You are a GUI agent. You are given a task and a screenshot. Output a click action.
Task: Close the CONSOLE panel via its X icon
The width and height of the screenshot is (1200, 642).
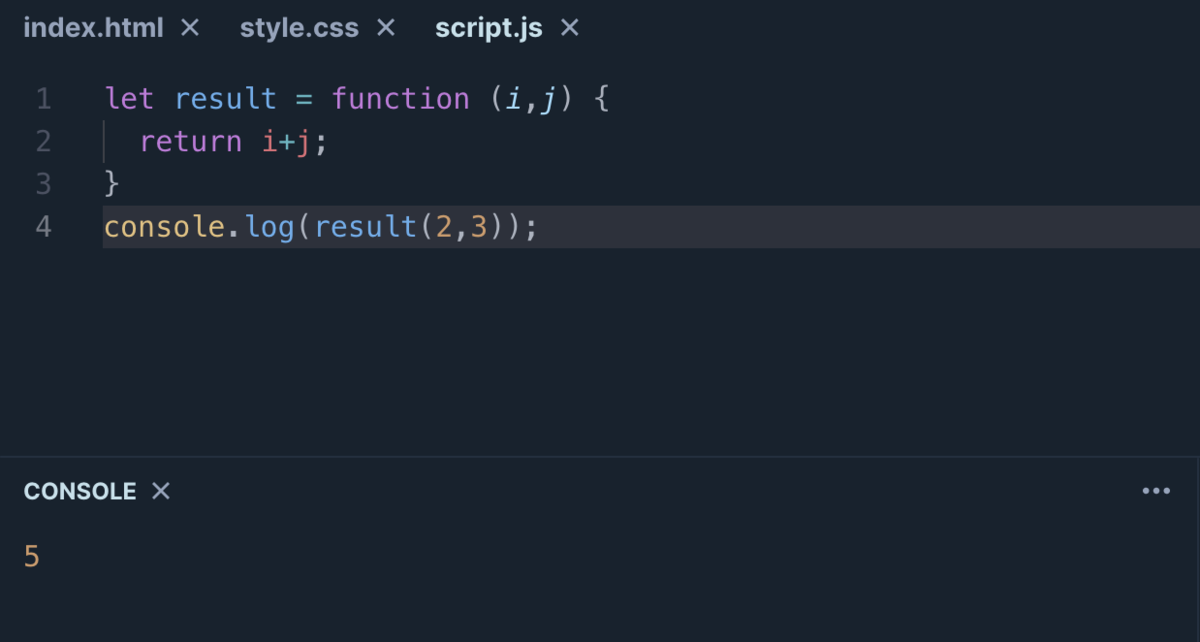click(160, 491)
